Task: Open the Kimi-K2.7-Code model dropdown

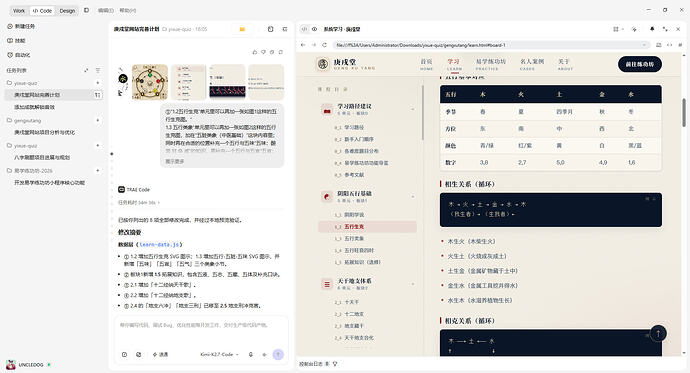Action: tap(220, 354)
